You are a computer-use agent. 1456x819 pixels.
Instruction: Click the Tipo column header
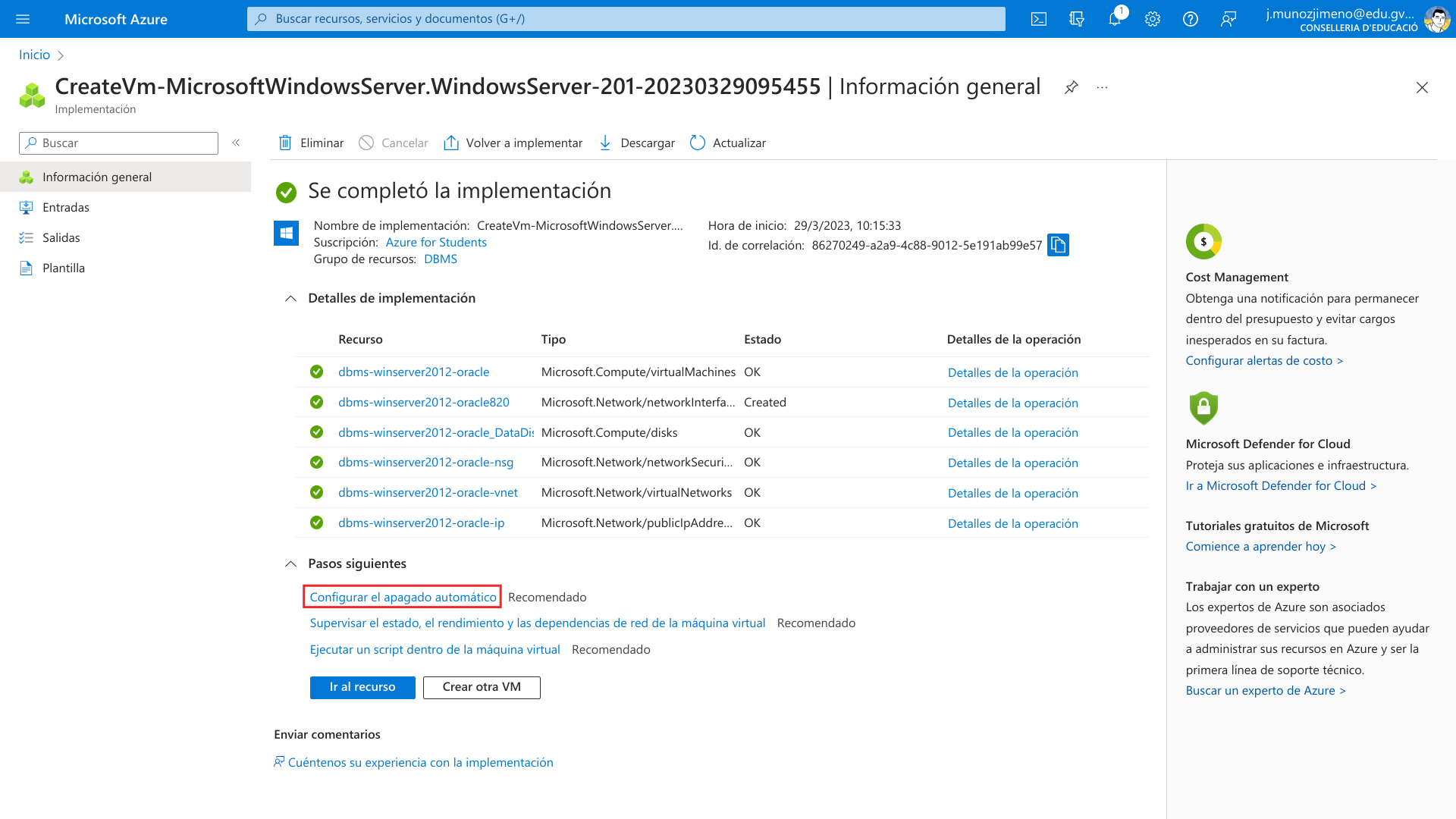(554, 340)
